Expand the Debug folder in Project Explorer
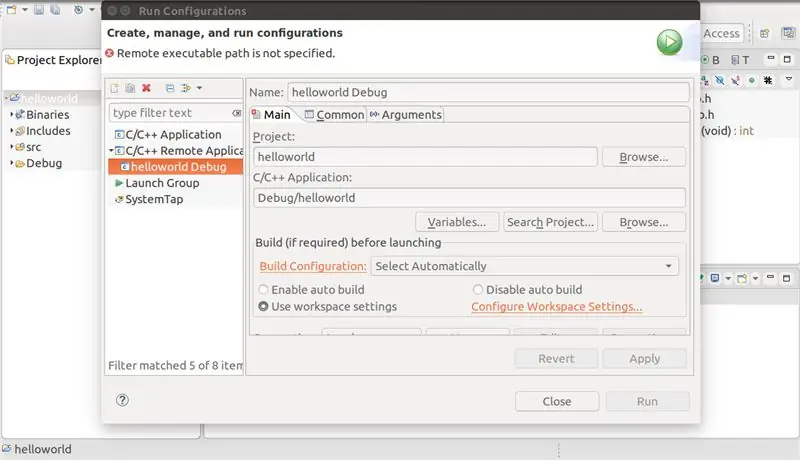The width and height of the screenshot is (800, 460). [x=11, y=163]
